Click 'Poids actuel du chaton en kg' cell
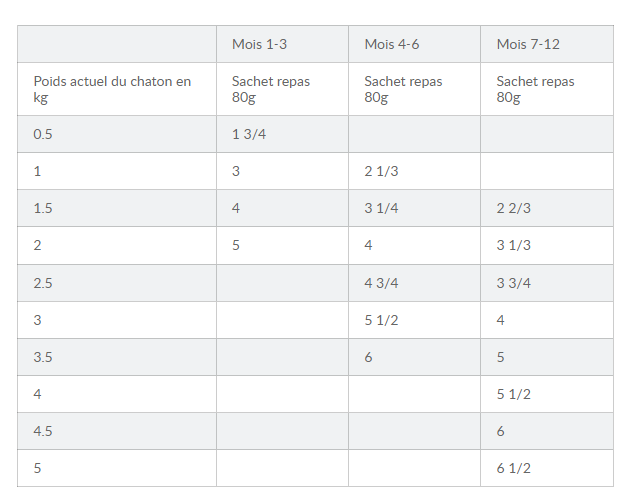Viewport: 635px width, 490px height. pos(112,89)
